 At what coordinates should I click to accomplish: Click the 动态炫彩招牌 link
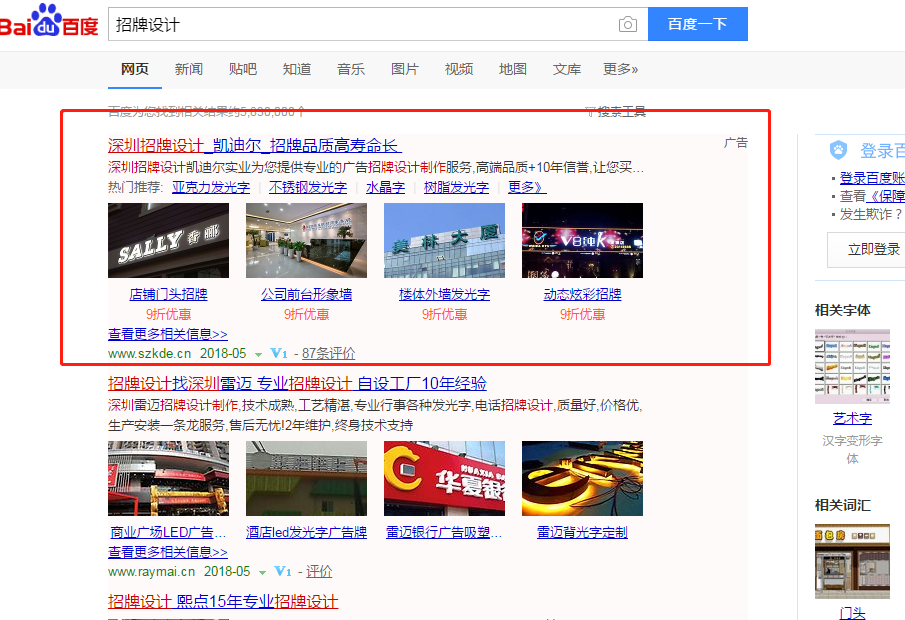point(582,294)
